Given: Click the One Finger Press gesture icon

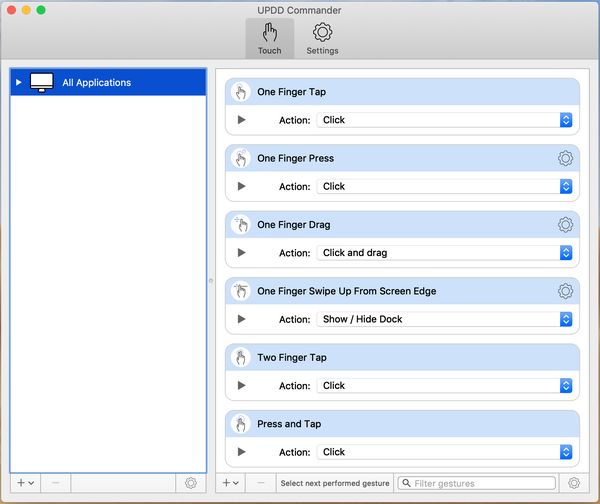Looking at the screenshot, I should [x=241, y=158].
